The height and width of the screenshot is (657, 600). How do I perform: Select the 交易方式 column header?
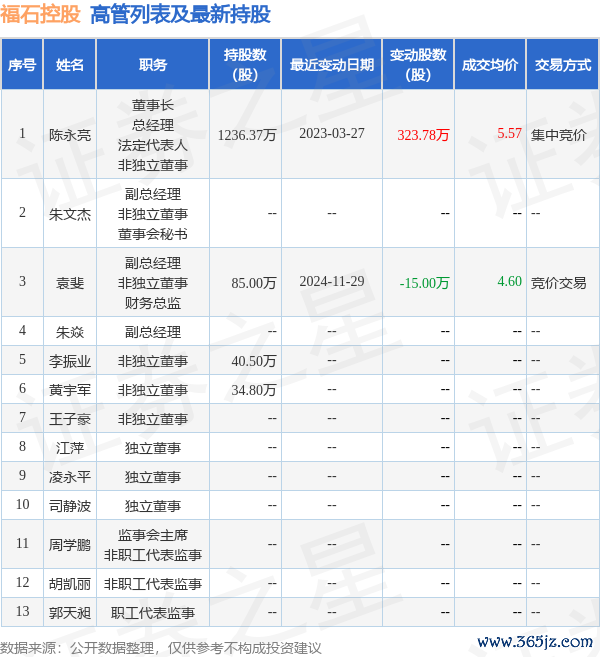tap(562, 65)
